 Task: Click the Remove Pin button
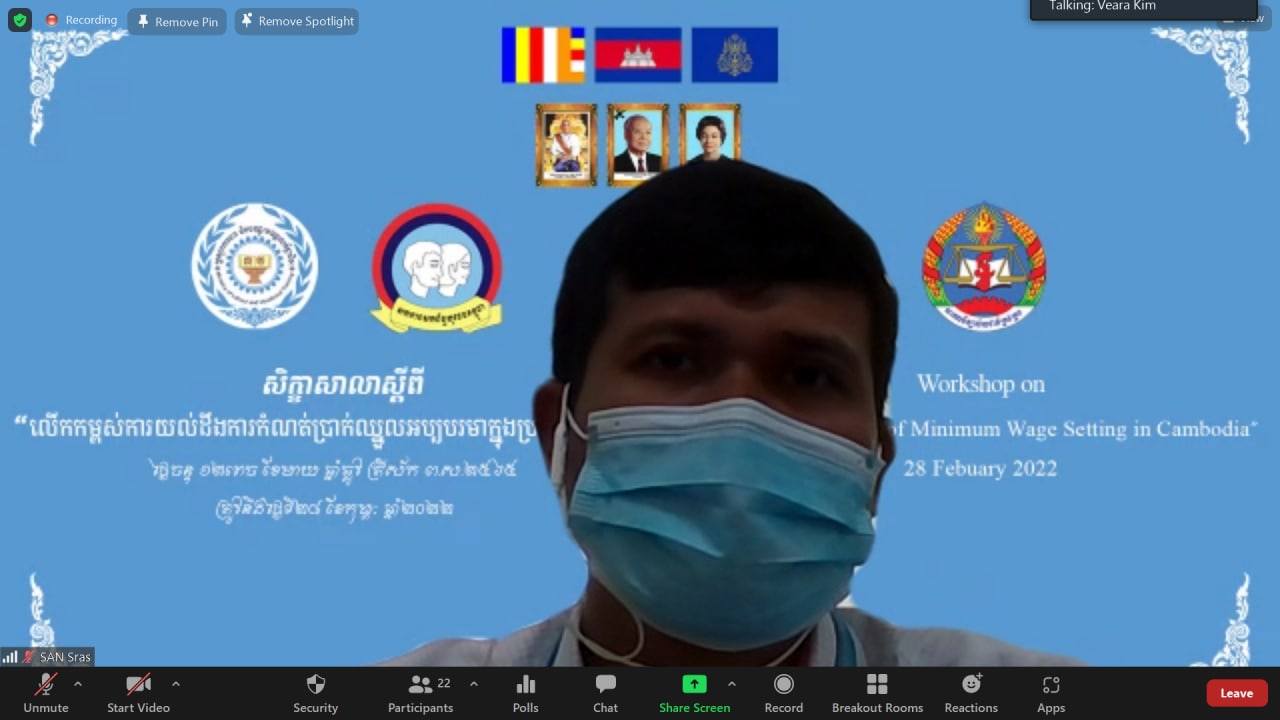point(178,21)
